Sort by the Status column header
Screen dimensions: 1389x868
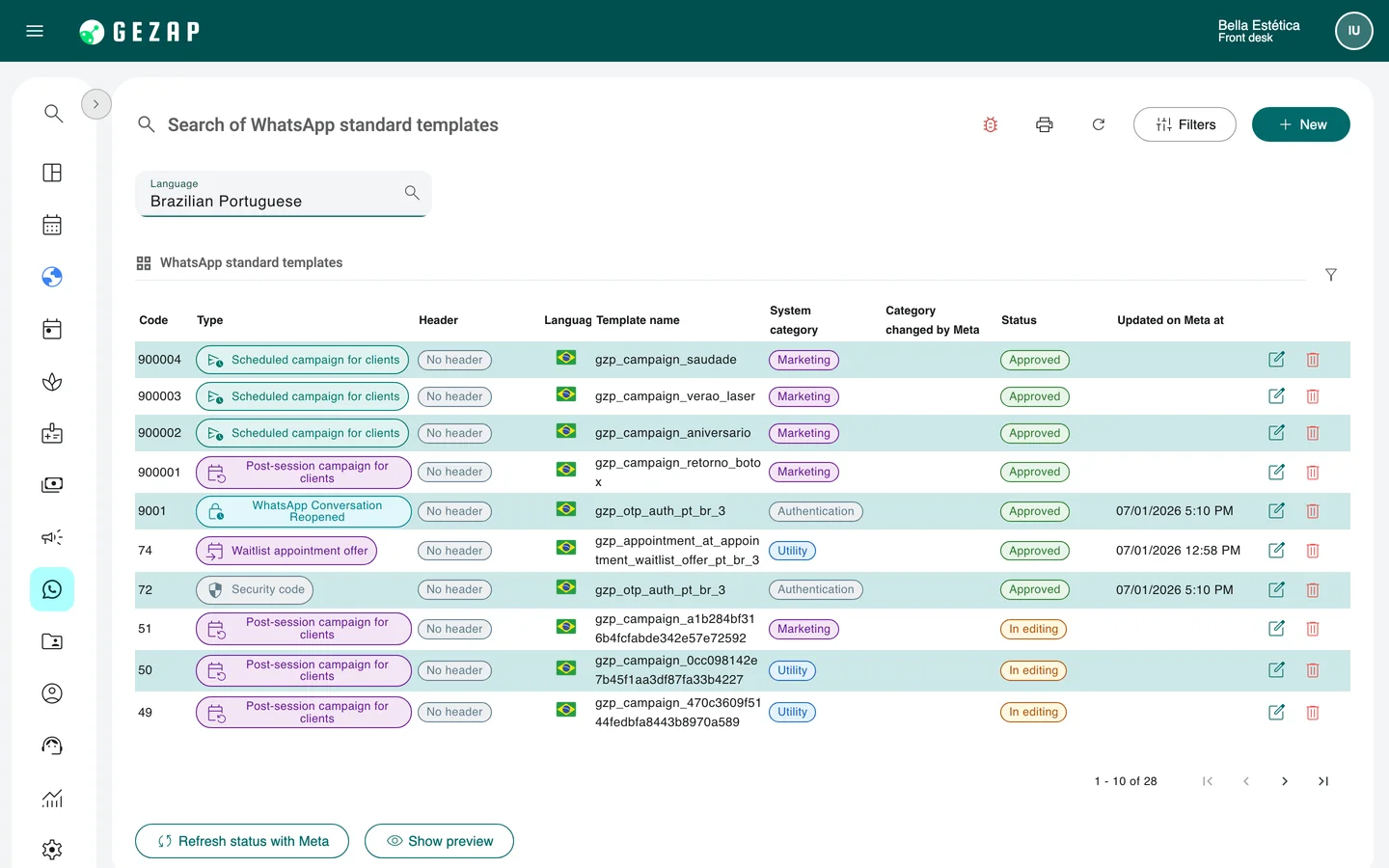pos(1019,320)
